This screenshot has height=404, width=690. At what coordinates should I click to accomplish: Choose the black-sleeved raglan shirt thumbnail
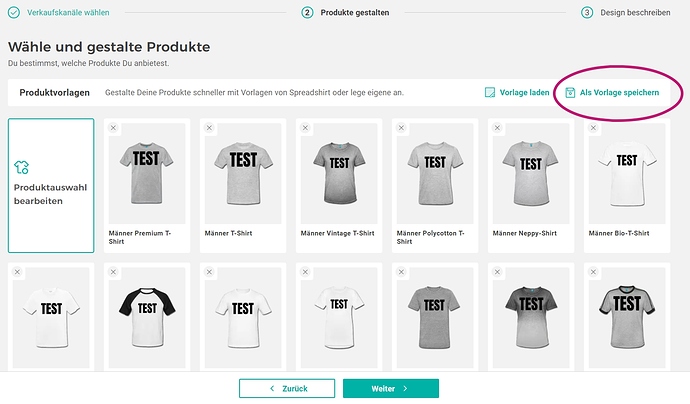pos(147,312)
